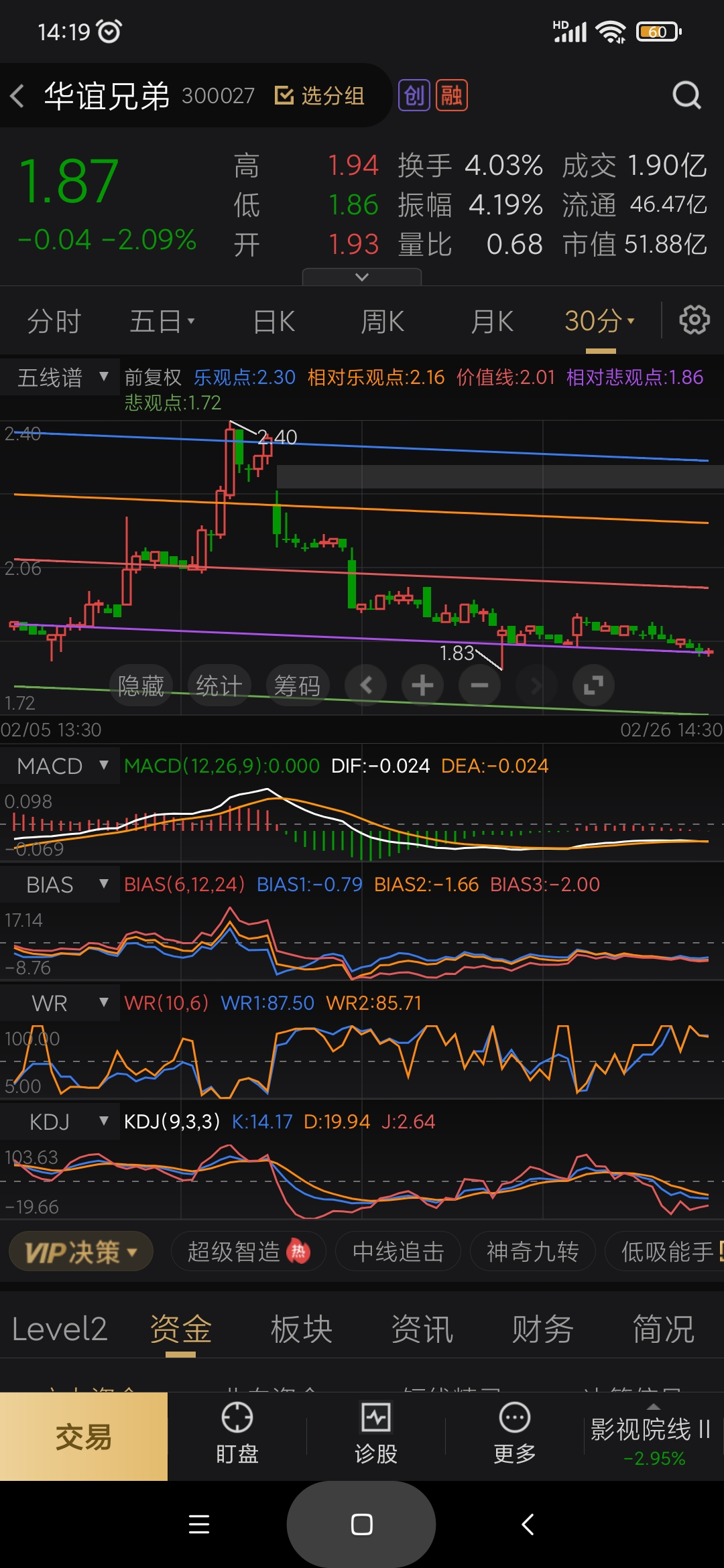Tap 价值线:2.01 label
Screen dimensions: 724x1568
point(506,377)
